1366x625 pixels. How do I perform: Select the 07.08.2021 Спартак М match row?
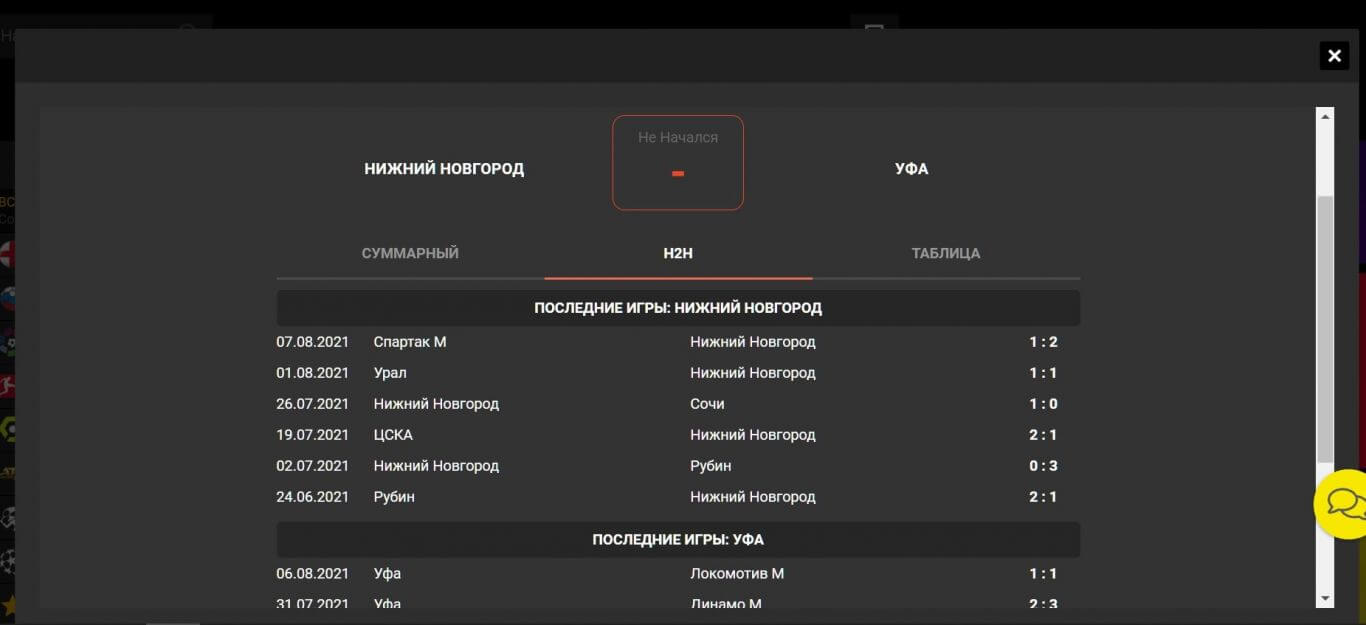[x=678, y=342]
